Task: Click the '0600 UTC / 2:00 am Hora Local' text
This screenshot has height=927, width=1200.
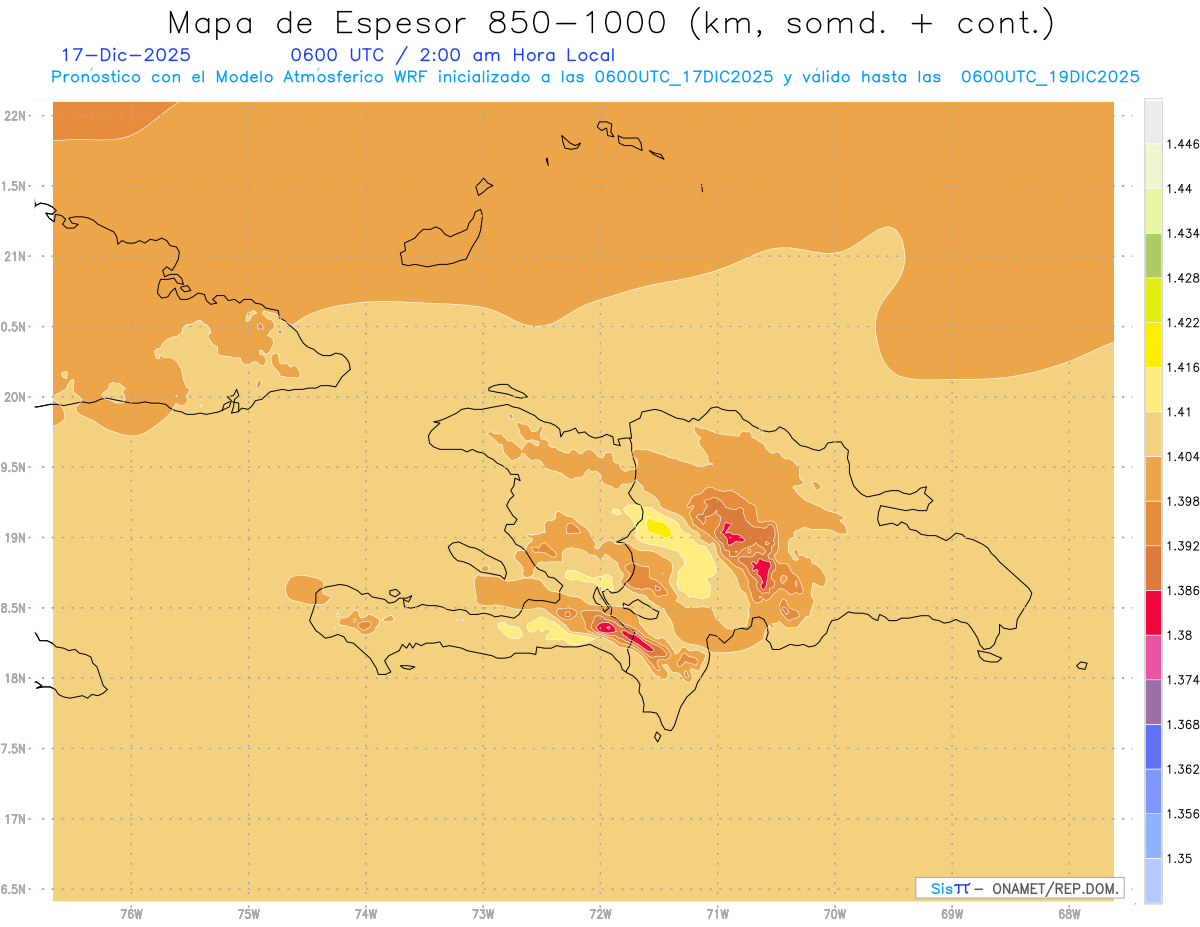Action: [x=452, y=56]
